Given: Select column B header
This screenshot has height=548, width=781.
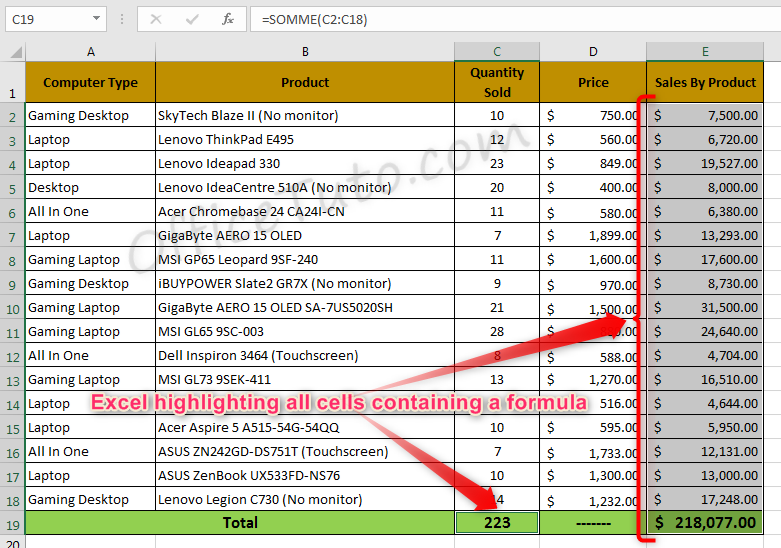Looking at the screenshot, I should [305, 52].
